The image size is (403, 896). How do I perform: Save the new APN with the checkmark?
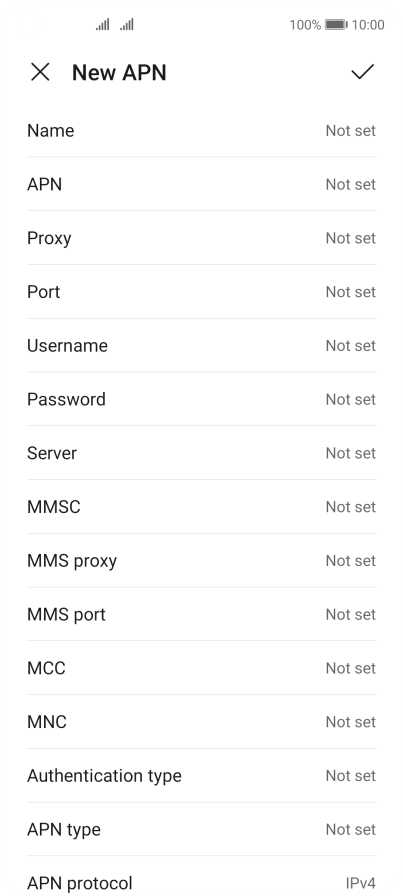click(x=362, y=72)
